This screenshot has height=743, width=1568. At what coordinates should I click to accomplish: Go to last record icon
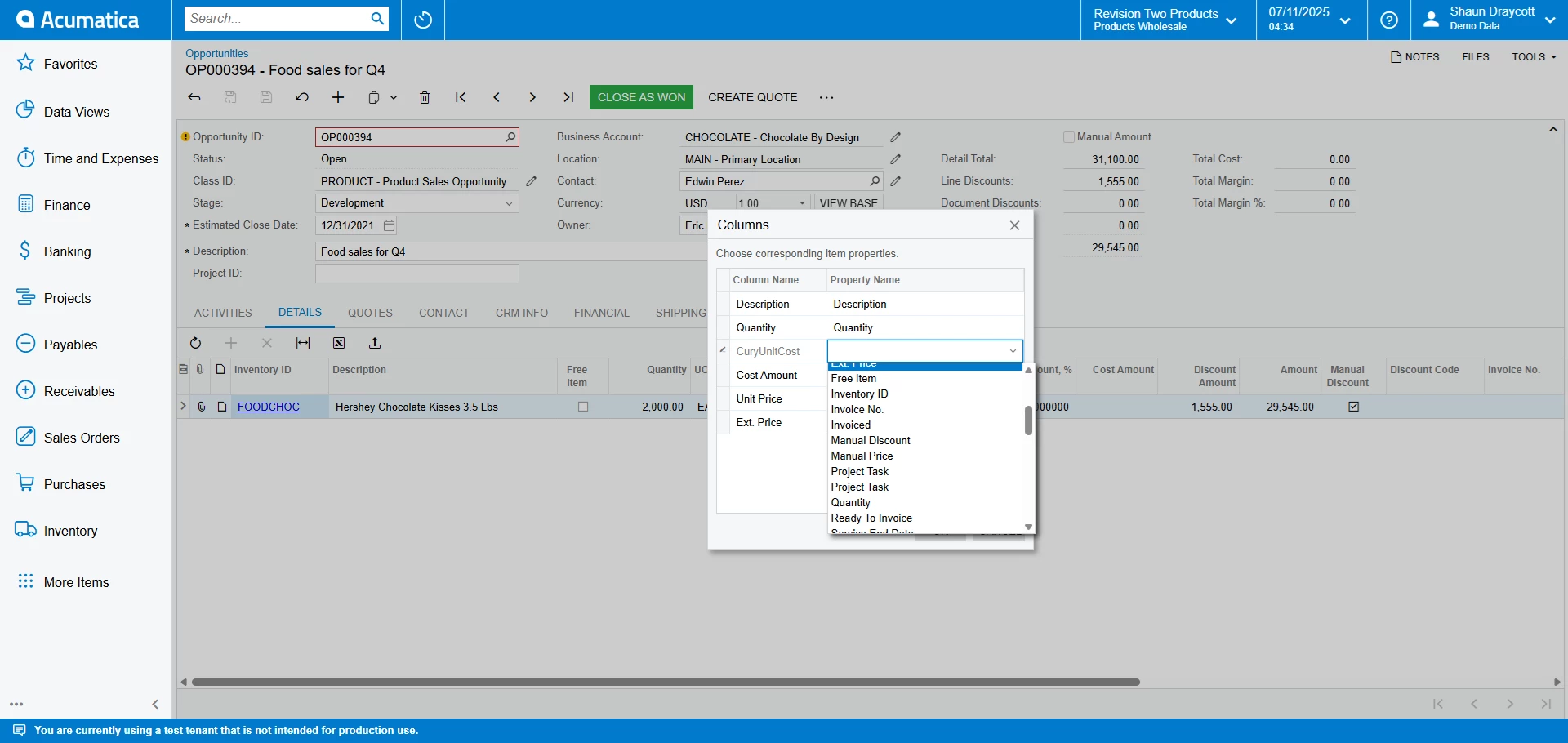pyautogui.click(x=568, y=97)
